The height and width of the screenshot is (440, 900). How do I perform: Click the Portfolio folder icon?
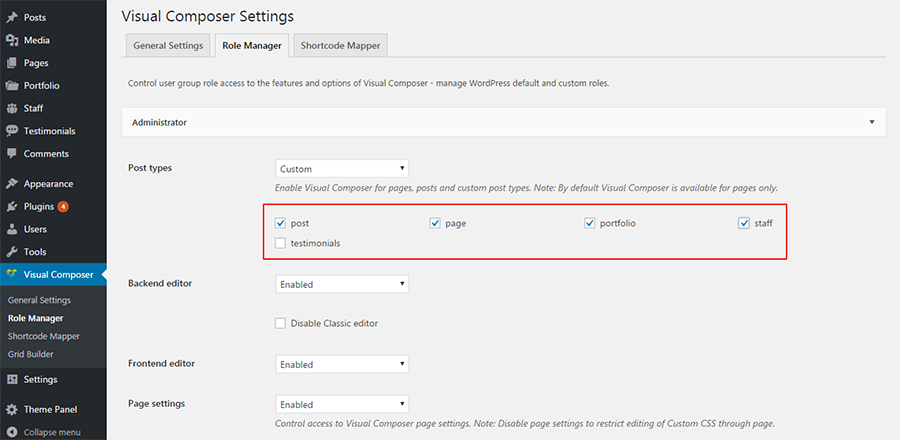point(11,85)
